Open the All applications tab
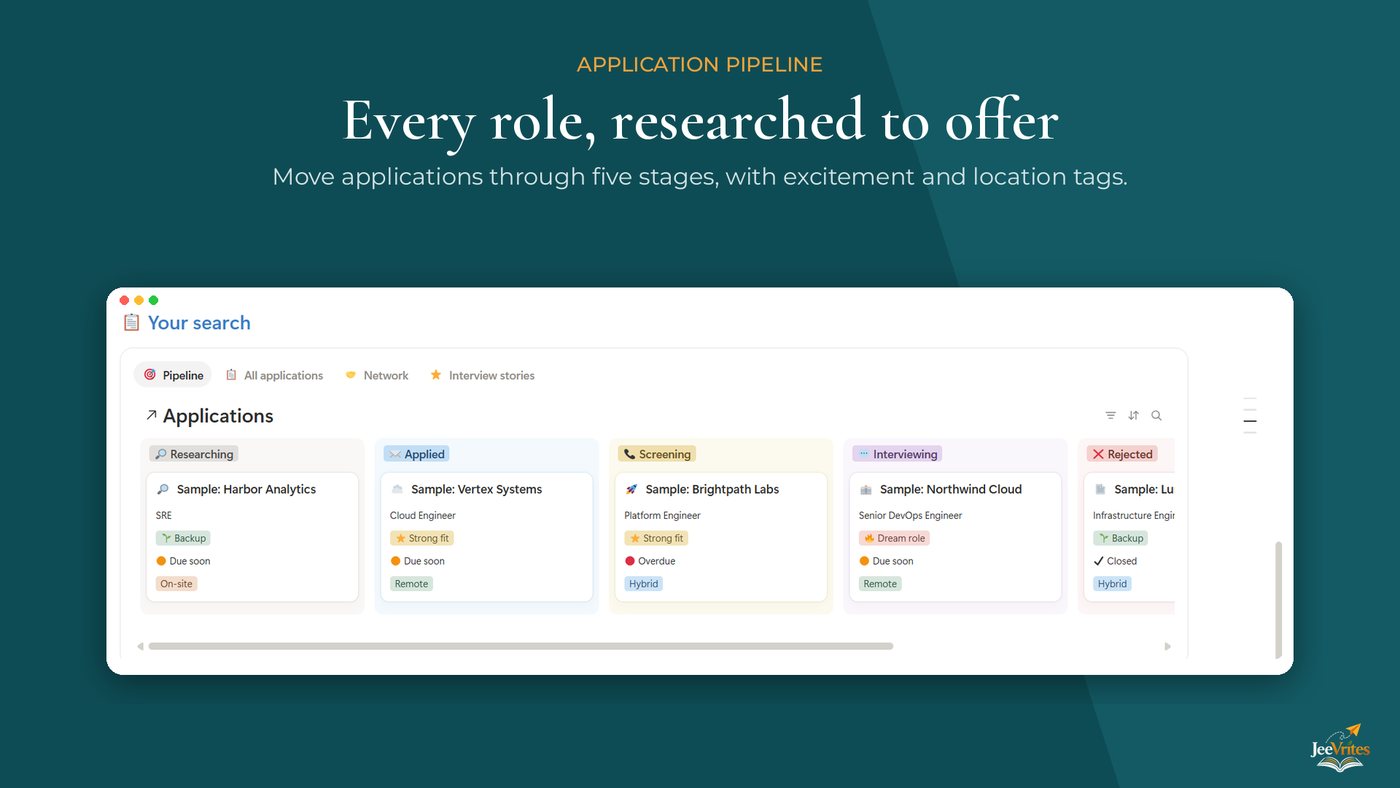Screen dimensions: 1400x788 274,375
